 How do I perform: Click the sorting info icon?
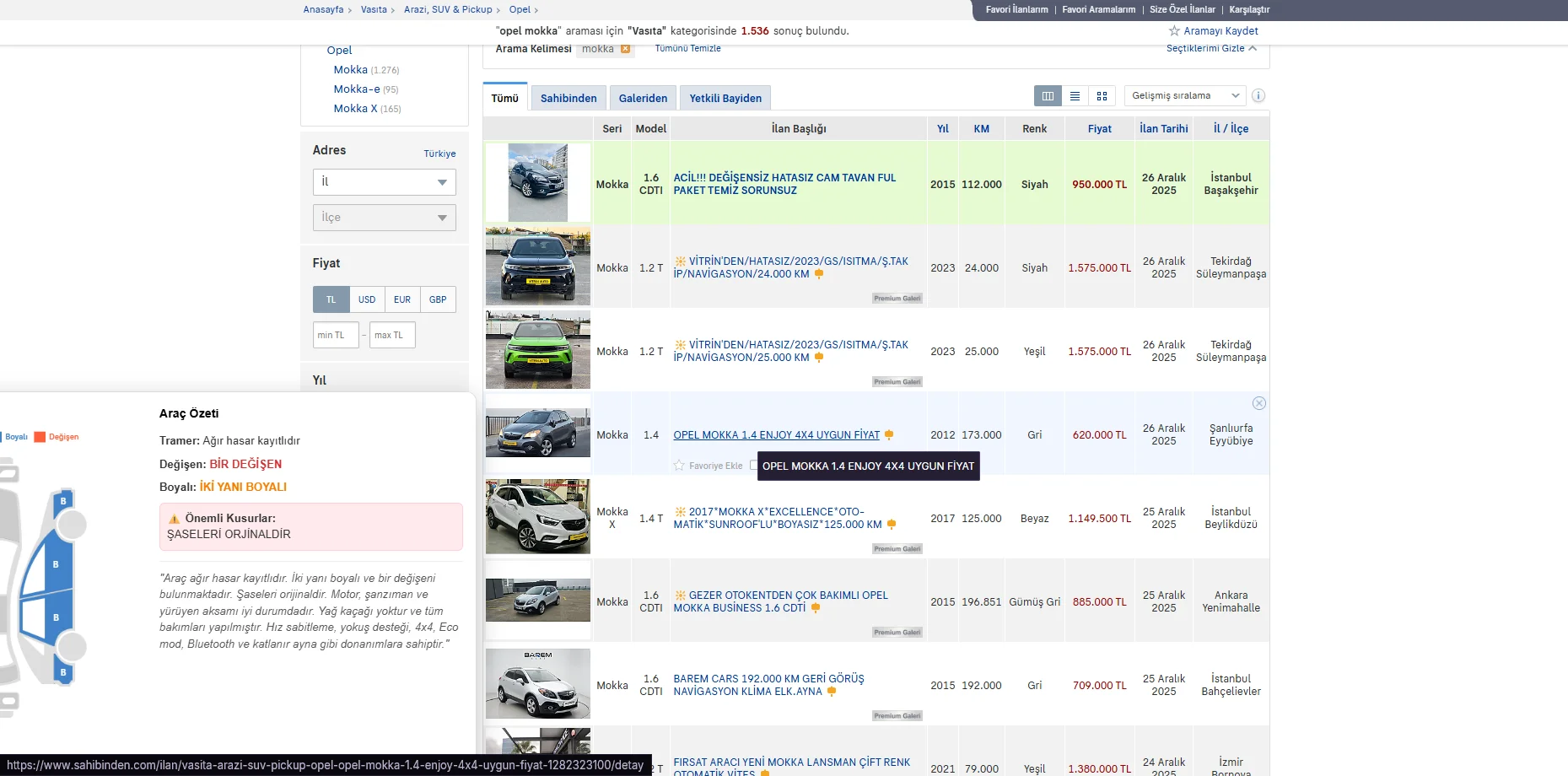[x=1258, y=96]
